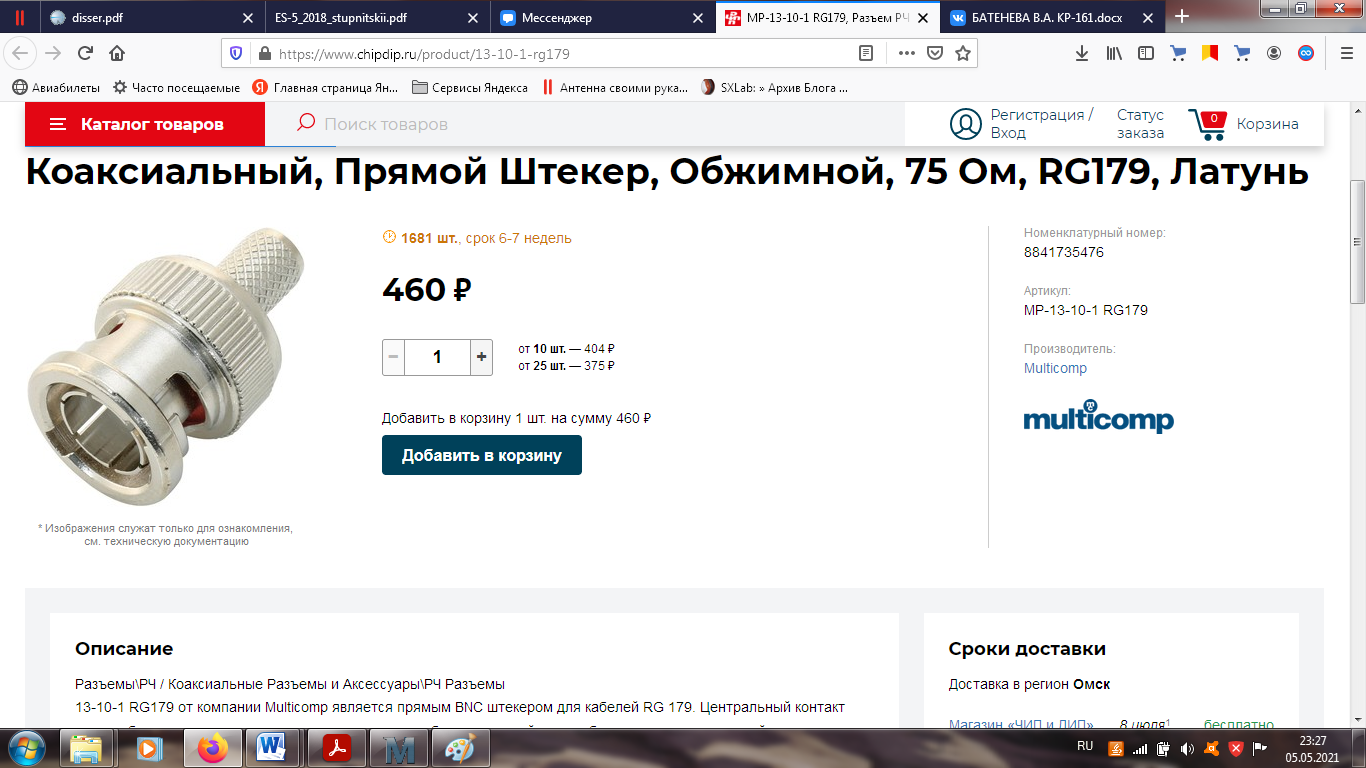Open the Multicomp manufacturer link
The width and height of the screenshot is (1366, 768).
[1055, 368]
